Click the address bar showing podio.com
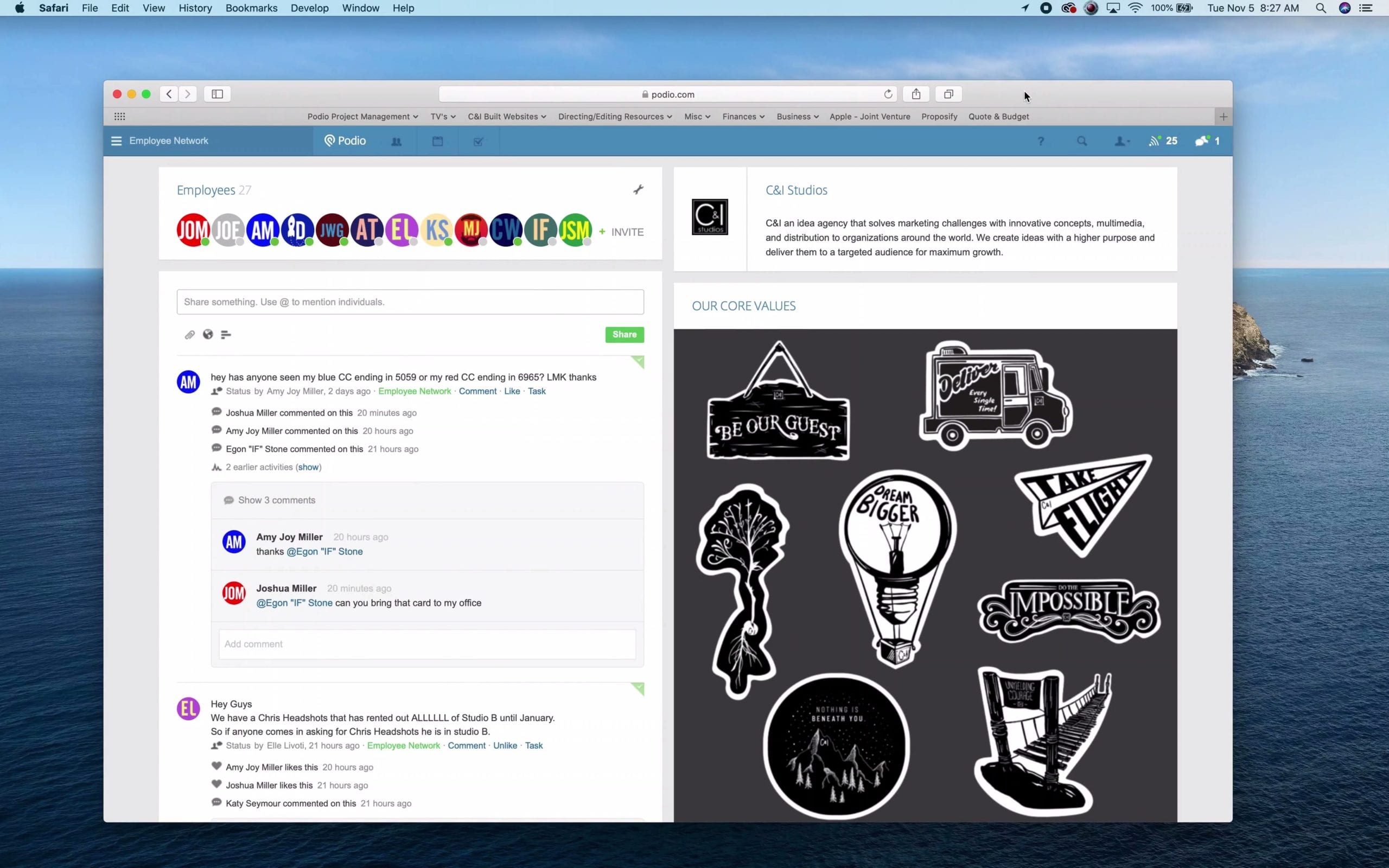The height and width of the screenshot is (868, 1389). click(x=667, y=94)
